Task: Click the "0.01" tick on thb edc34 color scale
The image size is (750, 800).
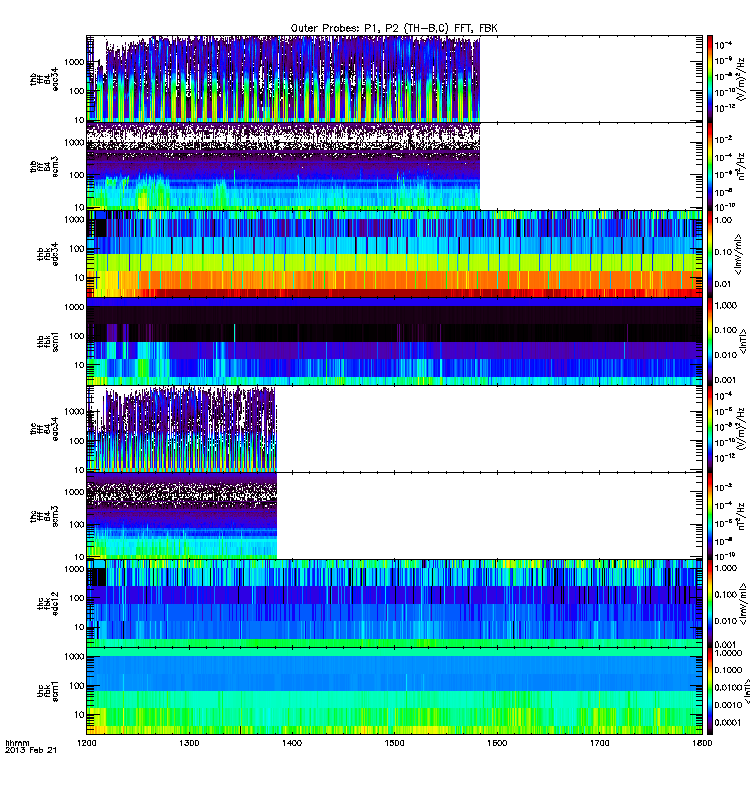Action: (723, 284)
